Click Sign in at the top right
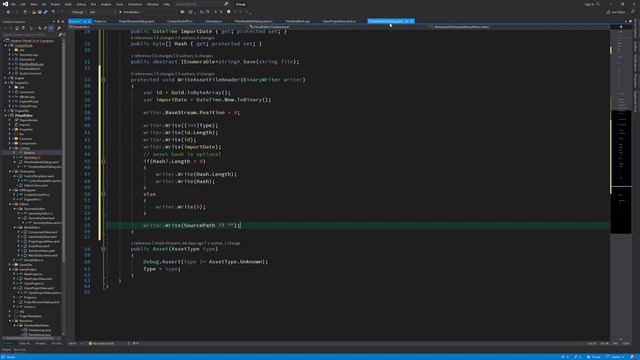This screenshot has height=360, width=640. coord(589,4)
